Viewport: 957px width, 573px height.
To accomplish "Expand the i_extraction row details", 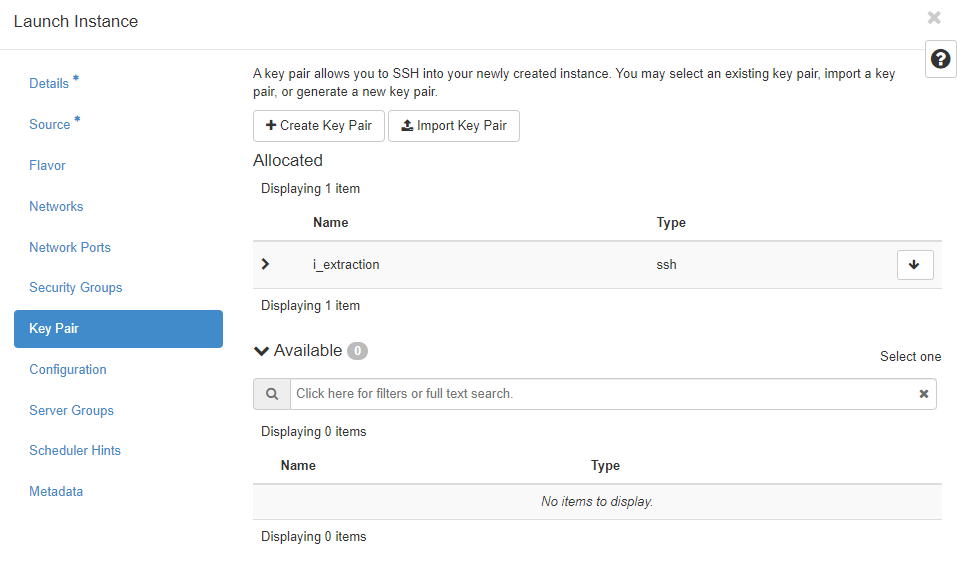I will (x=265, y=264).
